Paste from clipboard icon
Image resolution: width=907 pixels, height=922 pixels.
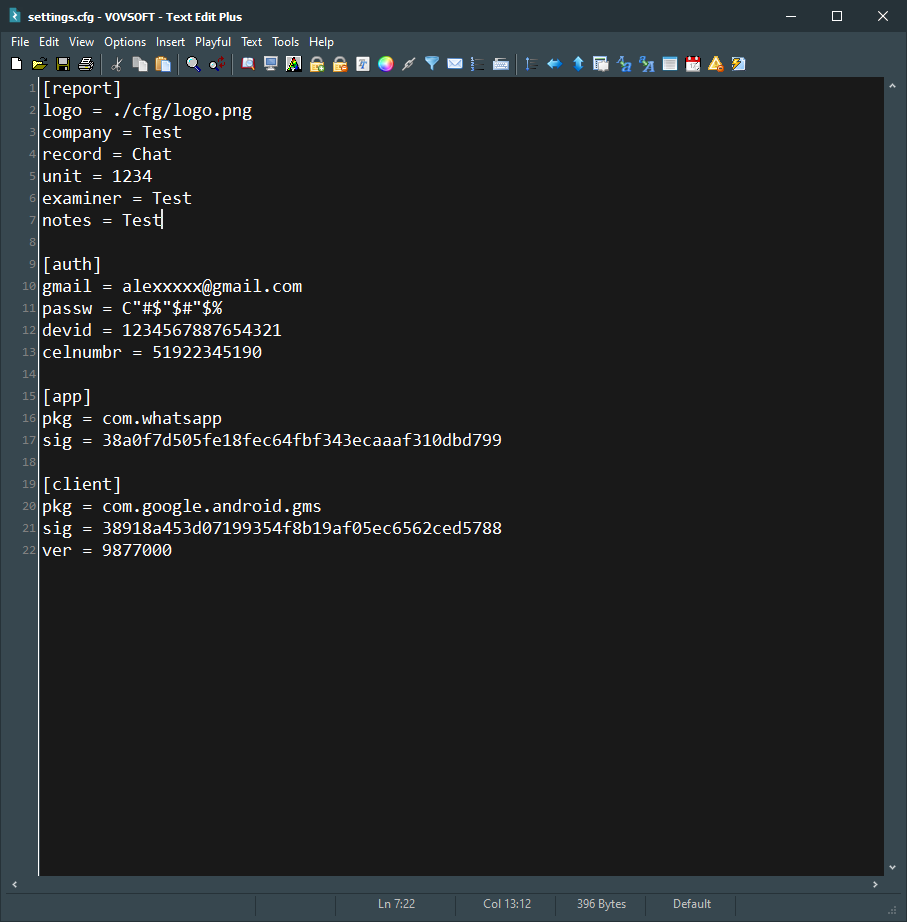[163, 64]
